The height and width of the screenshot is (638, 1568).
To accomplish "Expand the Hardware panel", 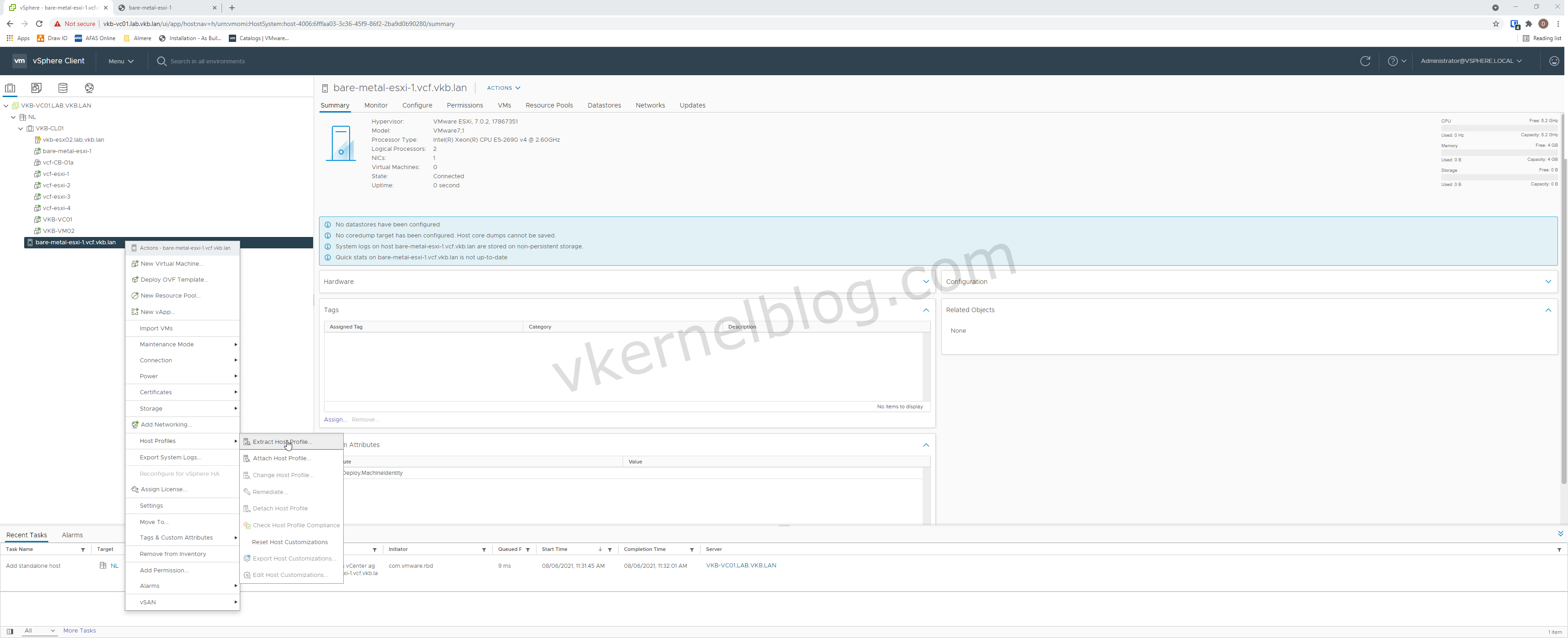I will pos(926,281).
